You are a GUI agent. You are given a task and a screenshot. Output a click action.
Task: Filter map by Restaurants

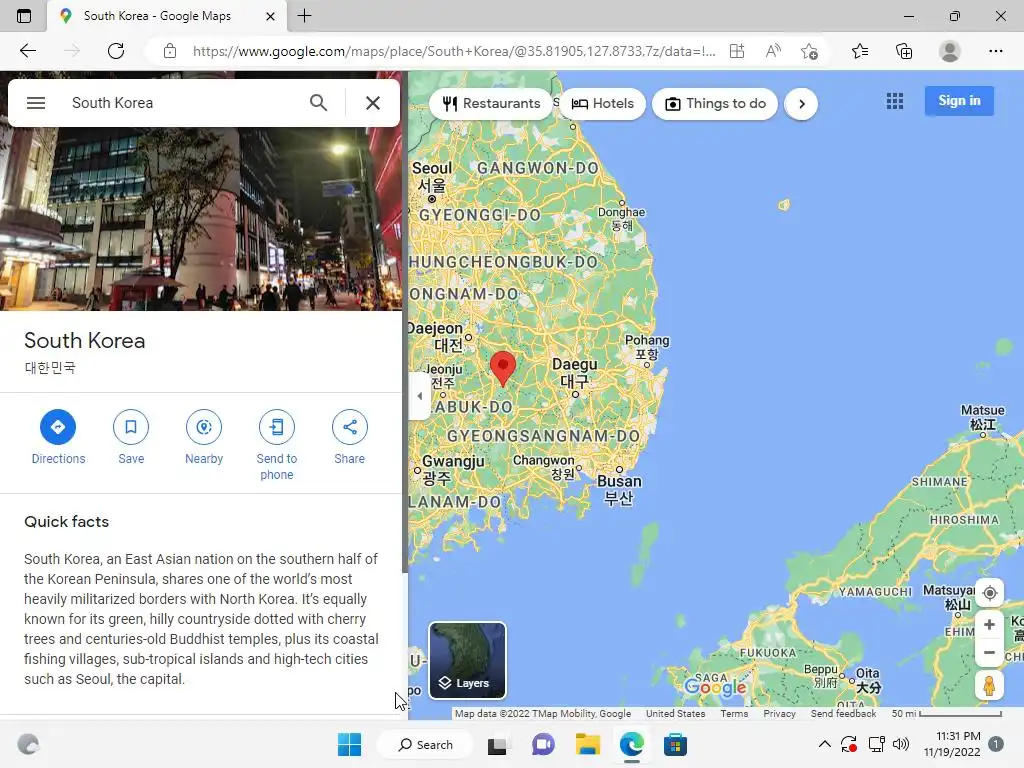coord(491,104)
